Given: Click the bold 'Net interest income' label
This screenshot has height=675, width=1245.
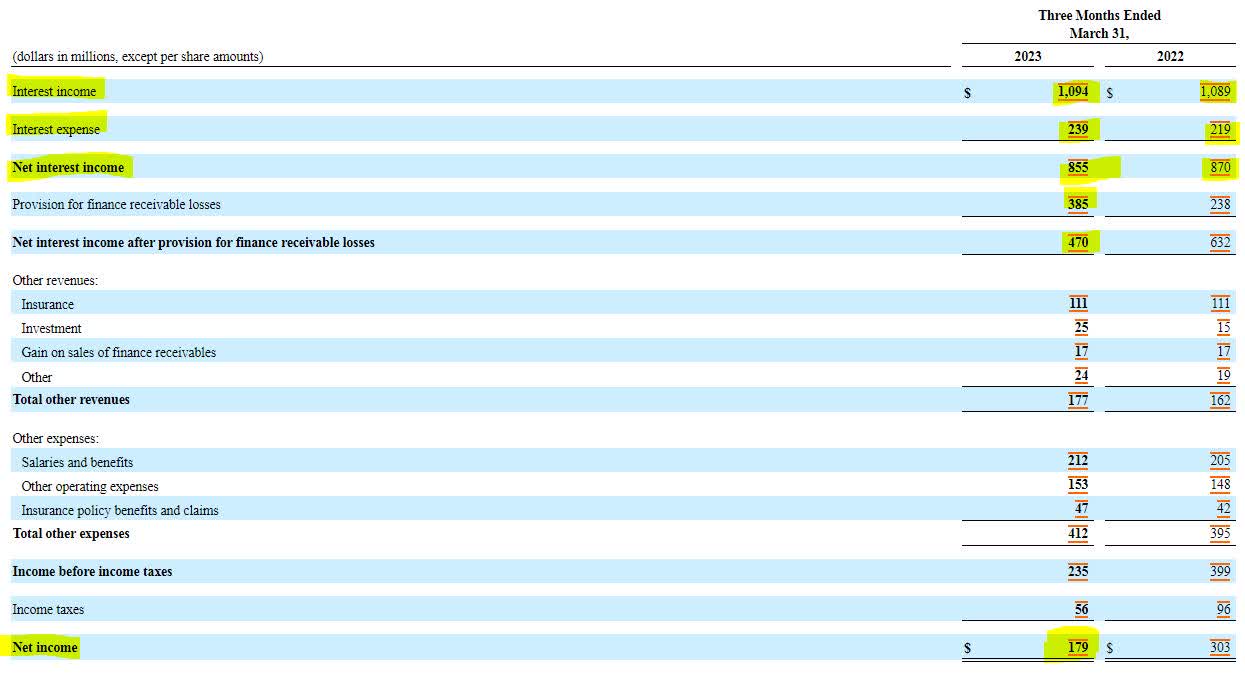Looking at the screenshot, I should tap(68, 167).
